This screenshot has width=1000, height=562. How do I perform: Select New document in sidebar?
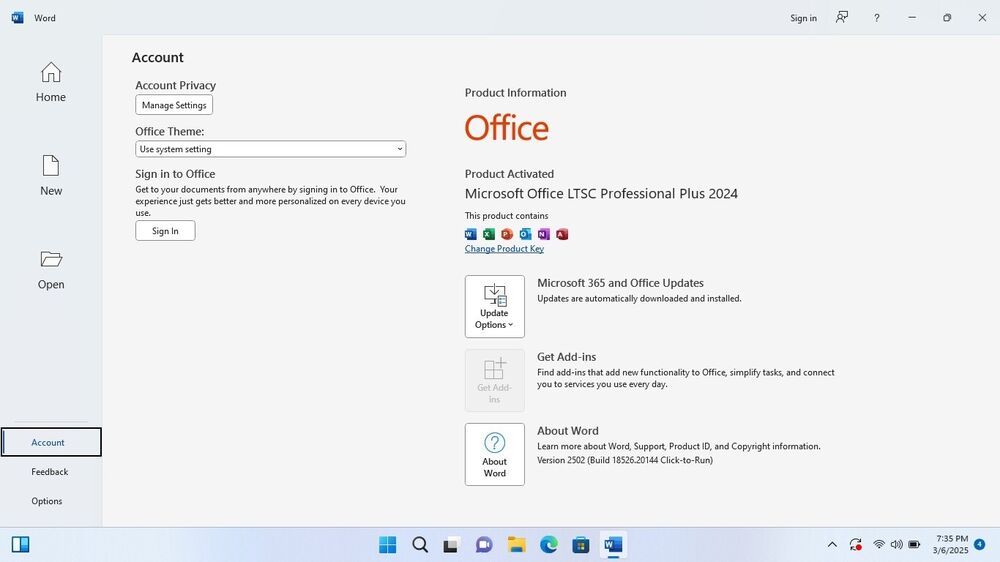[x=50, y=175]
